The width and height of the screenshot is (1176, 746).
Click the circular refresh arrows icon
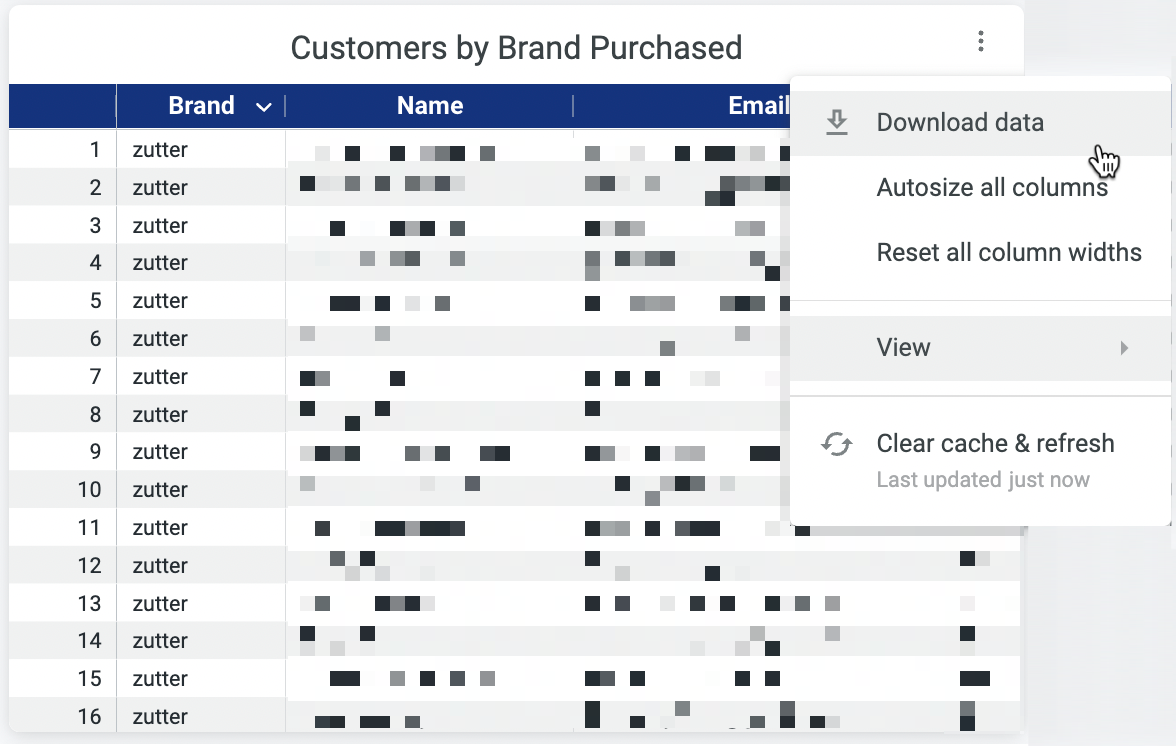click(836, 444)
